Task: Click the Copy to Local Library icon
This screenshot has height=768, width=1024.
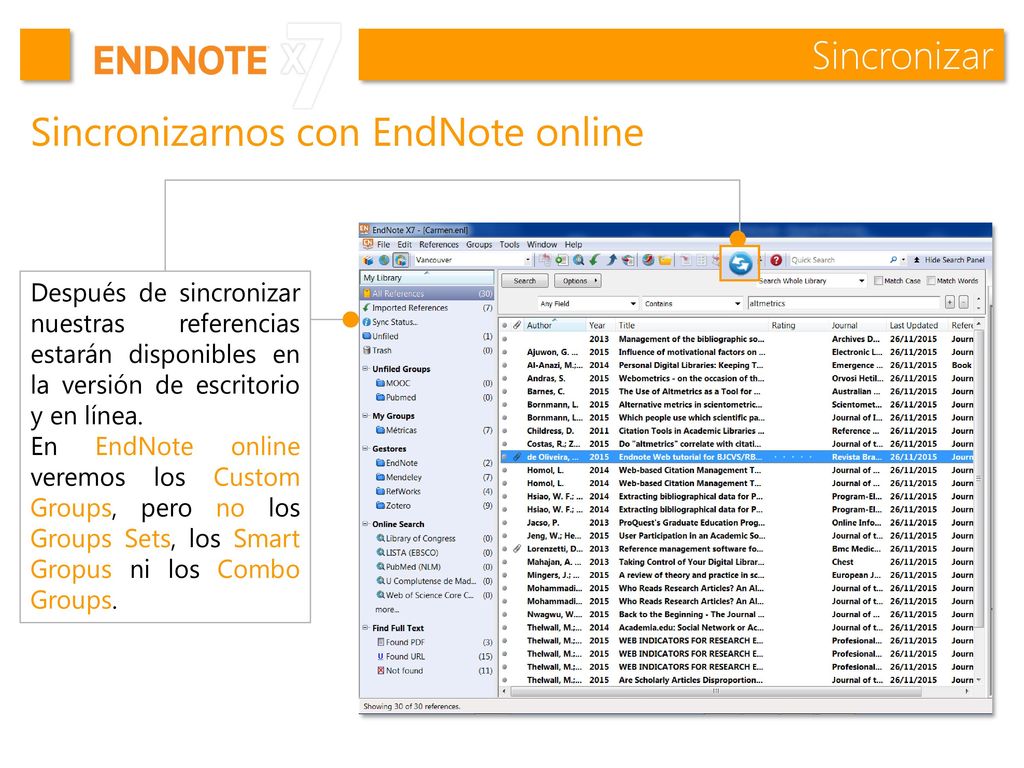Action: point(545,260)
